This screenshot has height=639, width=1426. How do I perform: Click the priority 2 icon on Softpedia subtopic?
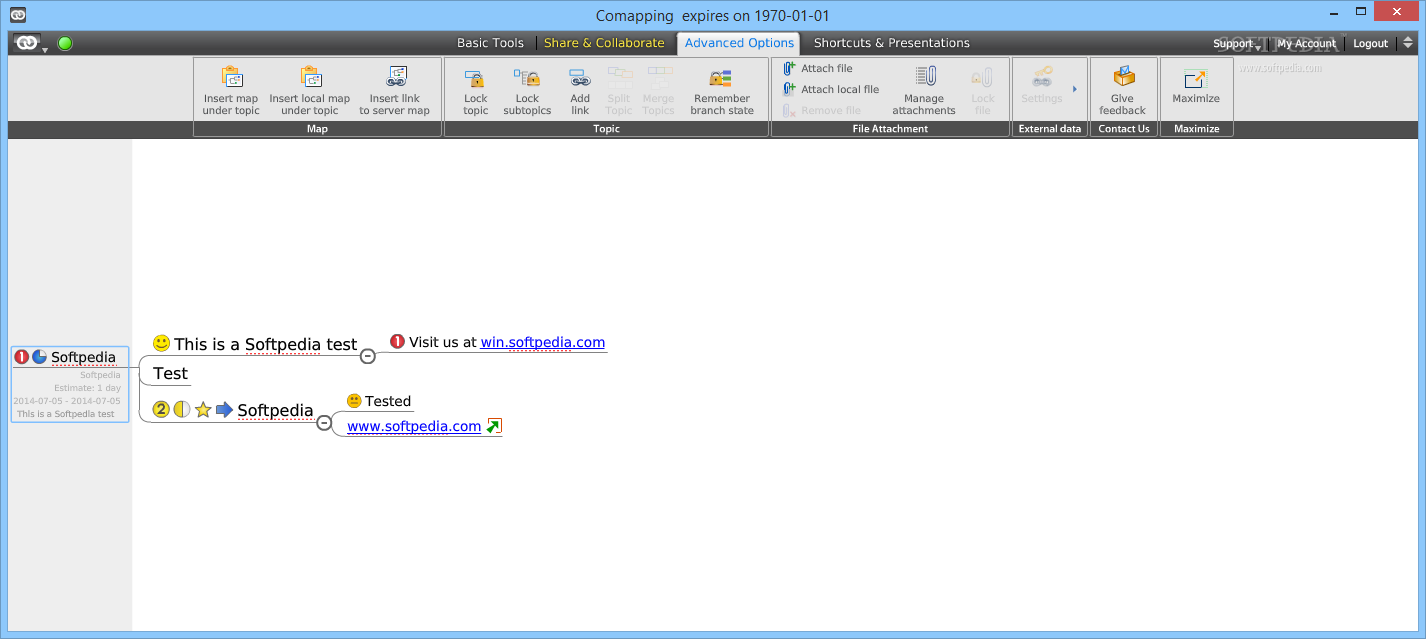pyautogui.click(x=161, y=409)
